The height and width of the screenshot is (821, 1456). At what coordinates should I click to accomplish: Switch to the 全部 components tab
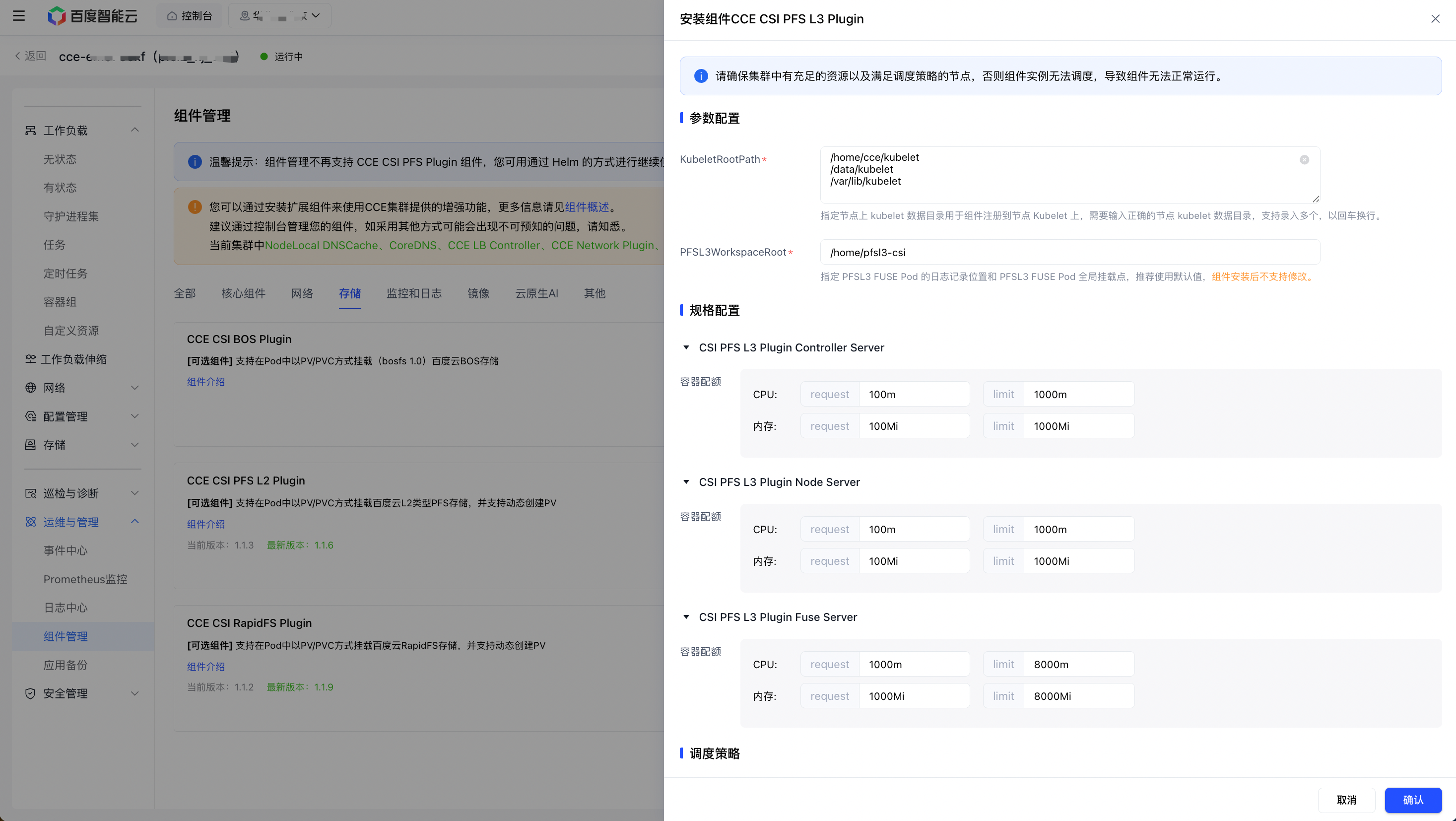185,293
